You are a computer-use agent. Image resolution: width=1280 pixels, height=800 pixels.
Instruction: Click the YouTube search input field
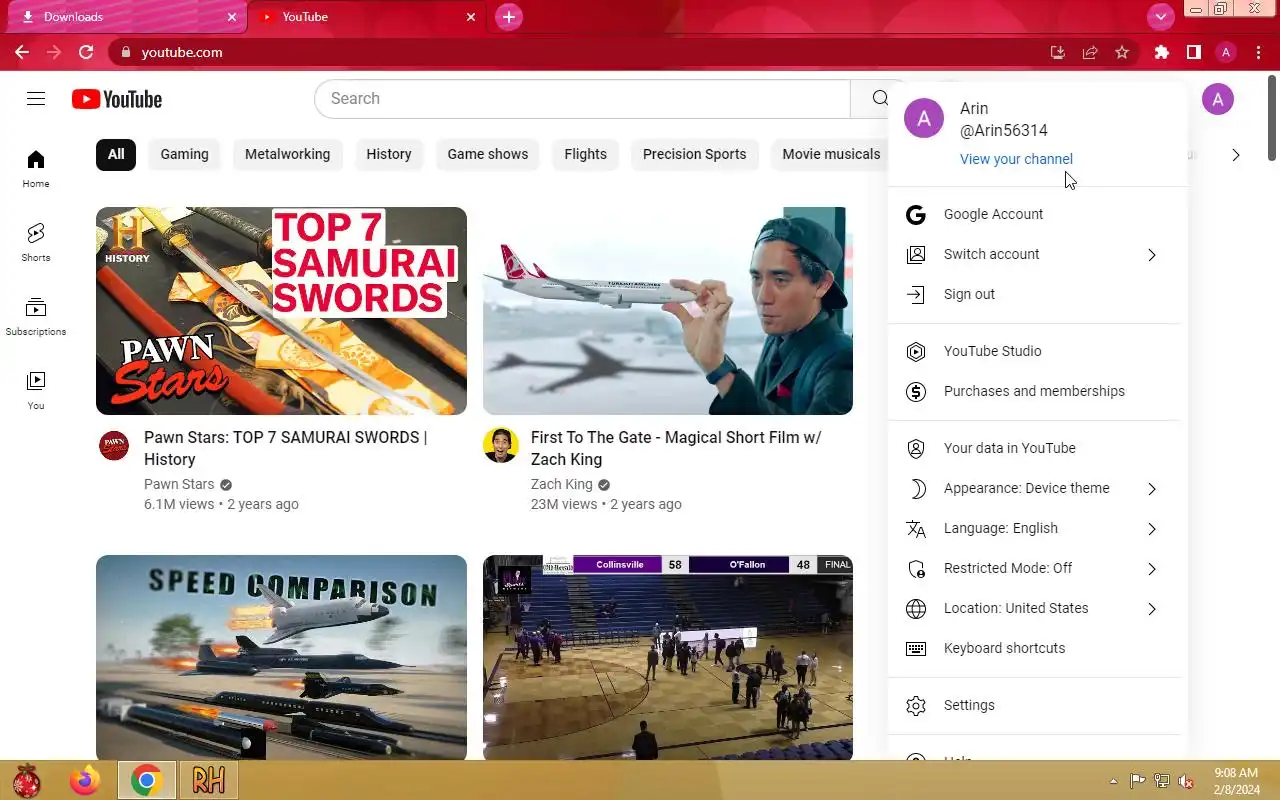[582, 98]
